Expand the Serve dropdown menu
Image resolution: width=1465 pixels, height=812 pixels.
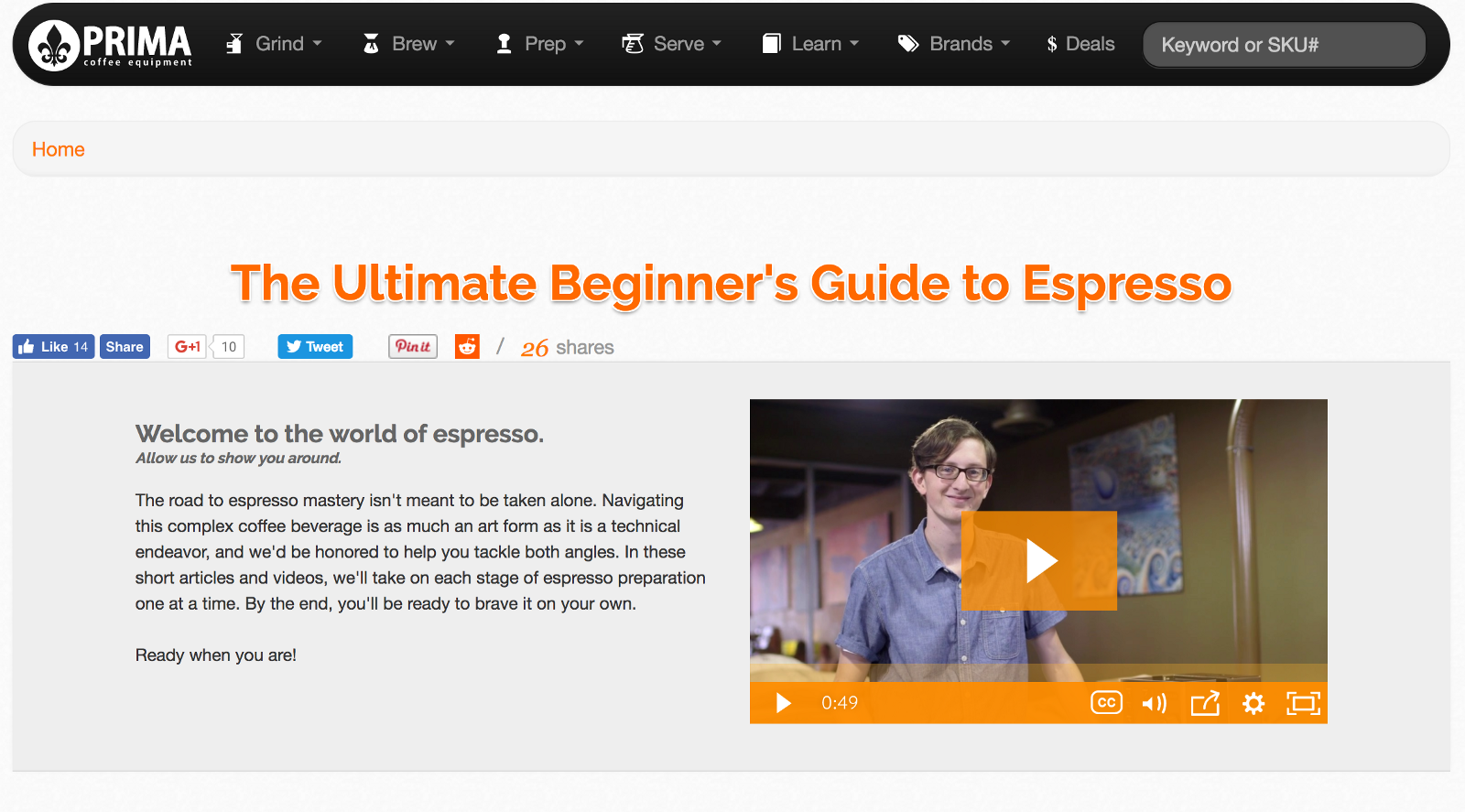(671, 44)
